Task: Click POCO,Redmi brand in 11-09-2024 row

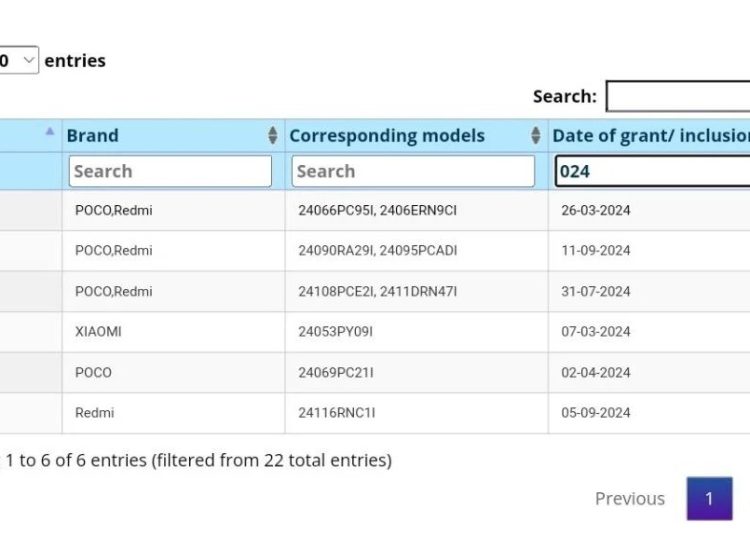Action: (174, 251)
